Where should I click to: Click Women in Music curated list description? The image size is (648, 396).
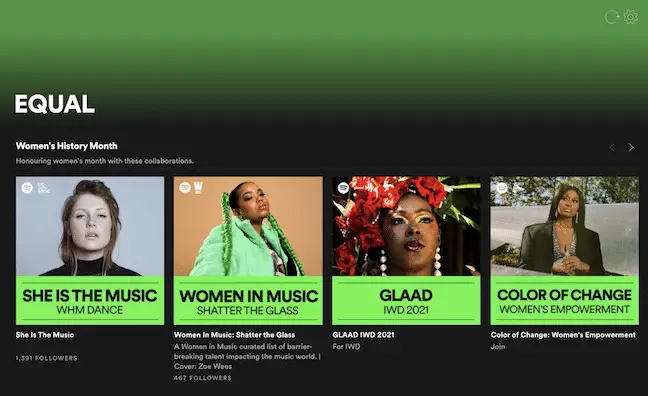coord(247,356)
